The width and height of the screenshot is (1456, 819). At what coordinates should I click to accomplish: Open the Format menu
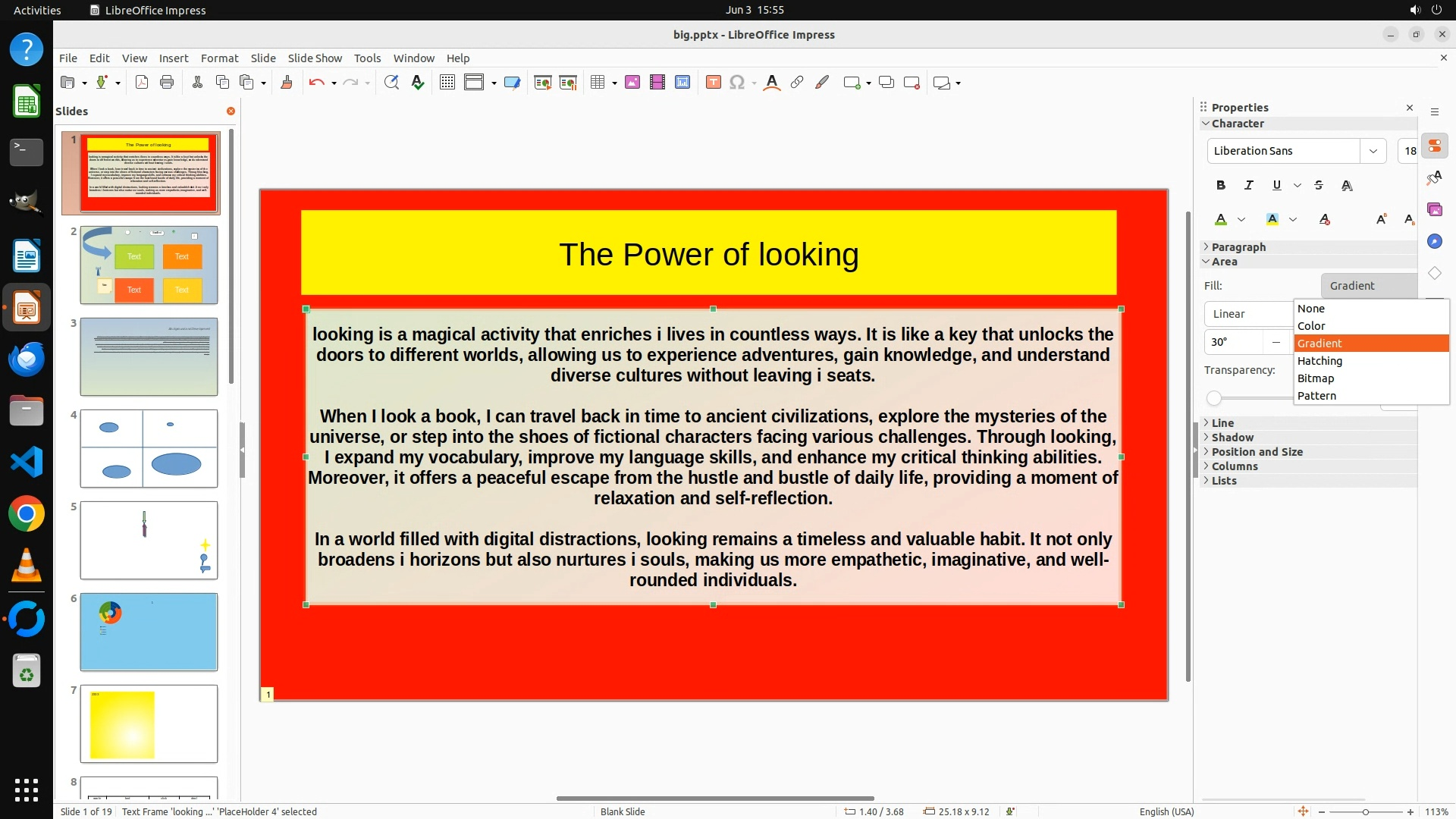pos(219,58)
